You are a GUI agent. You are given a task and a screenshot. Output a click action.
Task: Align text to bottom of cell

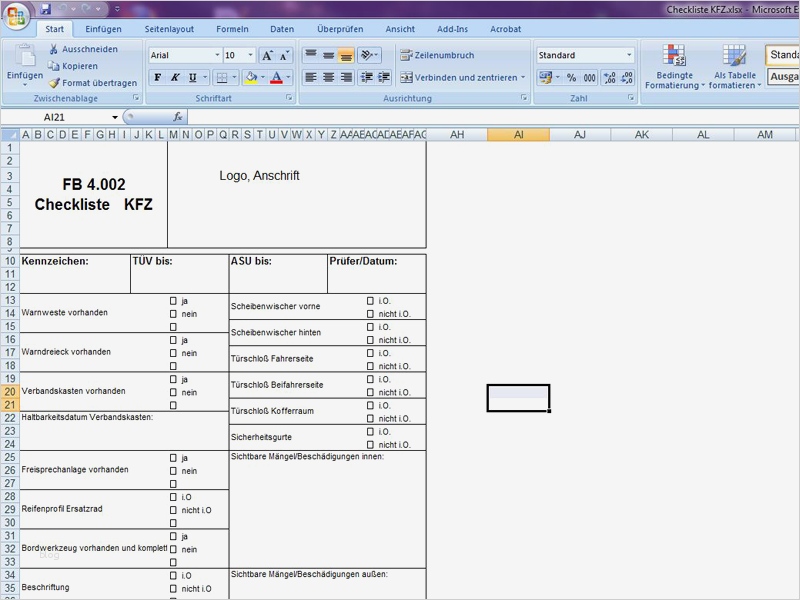tap(346, 55)
